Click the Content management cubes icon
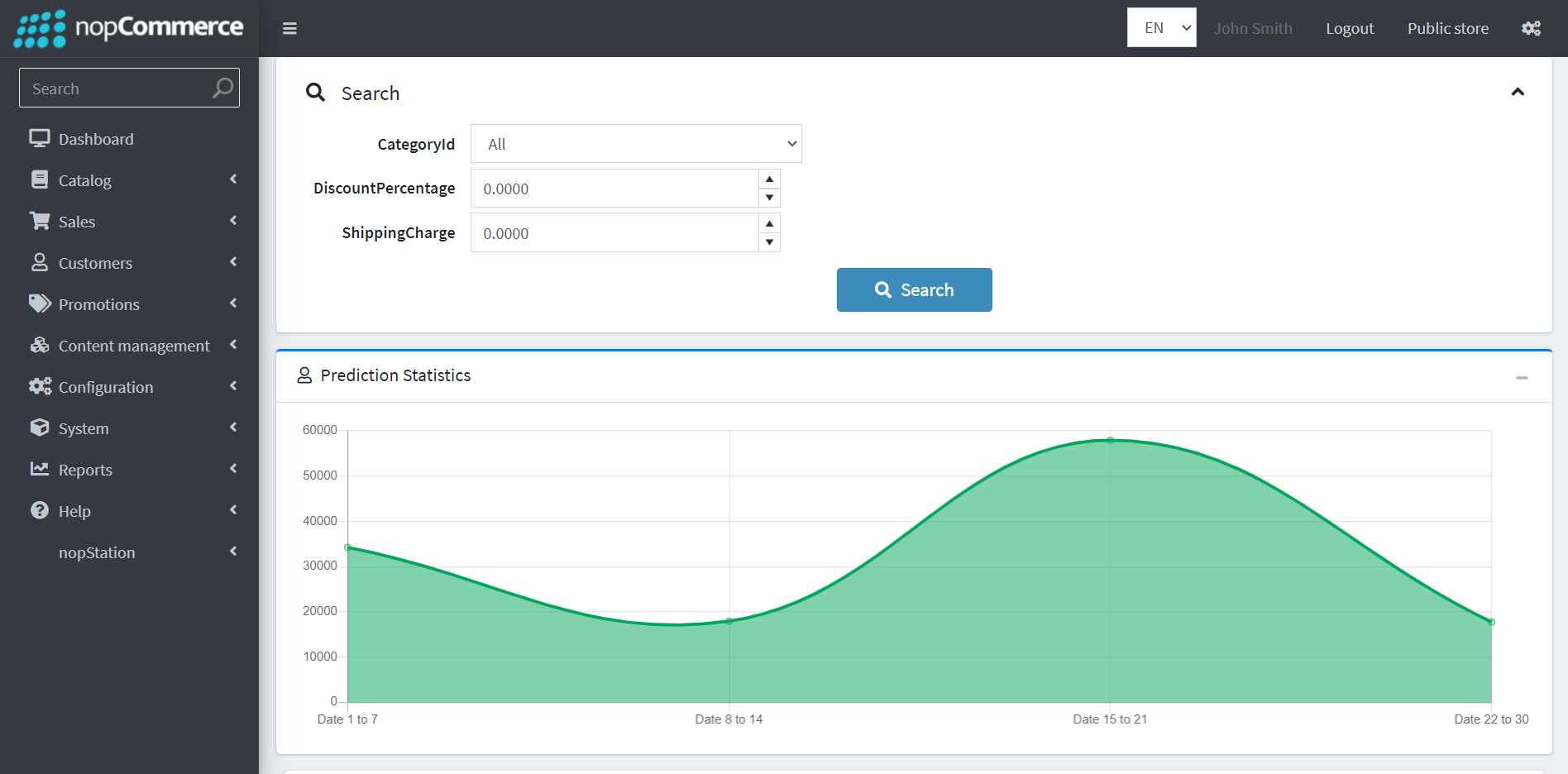 (x=39, y=345)
